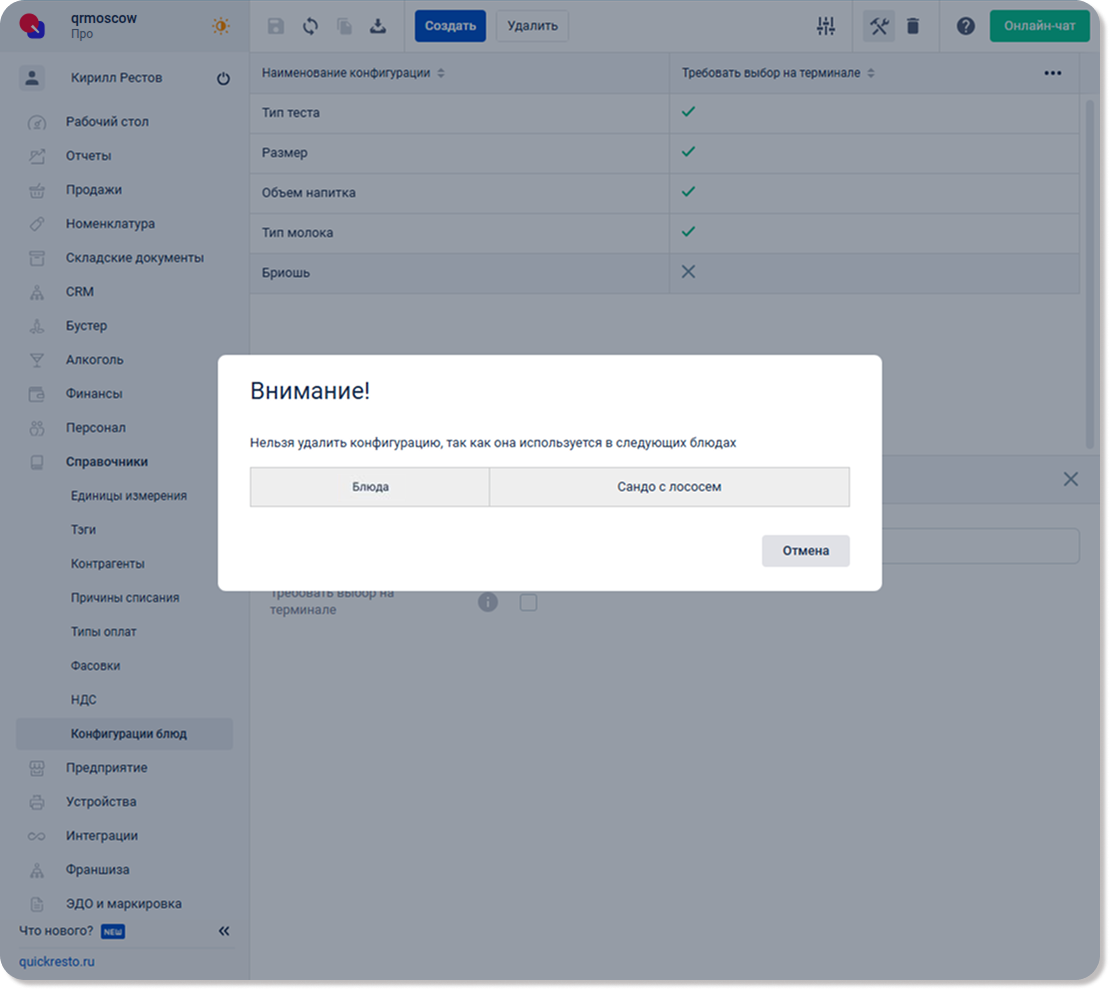Select the Объем напитка row
The width and height of the screenshot is (1109, 989).
pos(664,192)
